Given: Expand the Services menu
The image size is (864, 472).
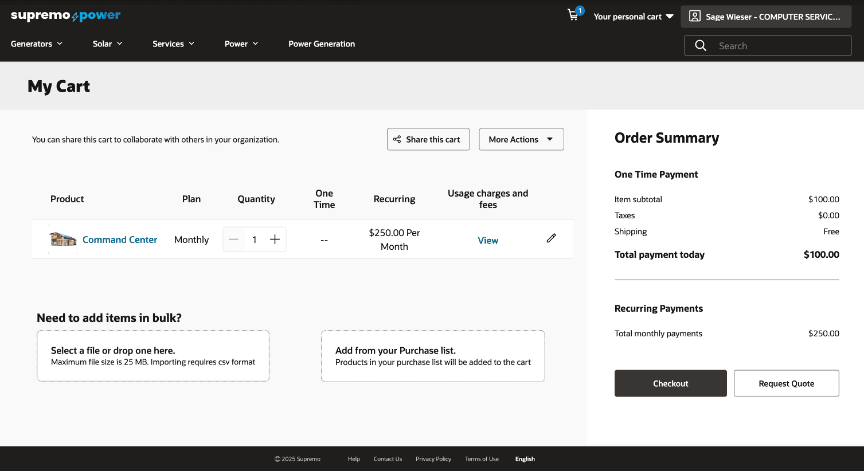Looking at the screenshot, I should click(x=174, y=44).
